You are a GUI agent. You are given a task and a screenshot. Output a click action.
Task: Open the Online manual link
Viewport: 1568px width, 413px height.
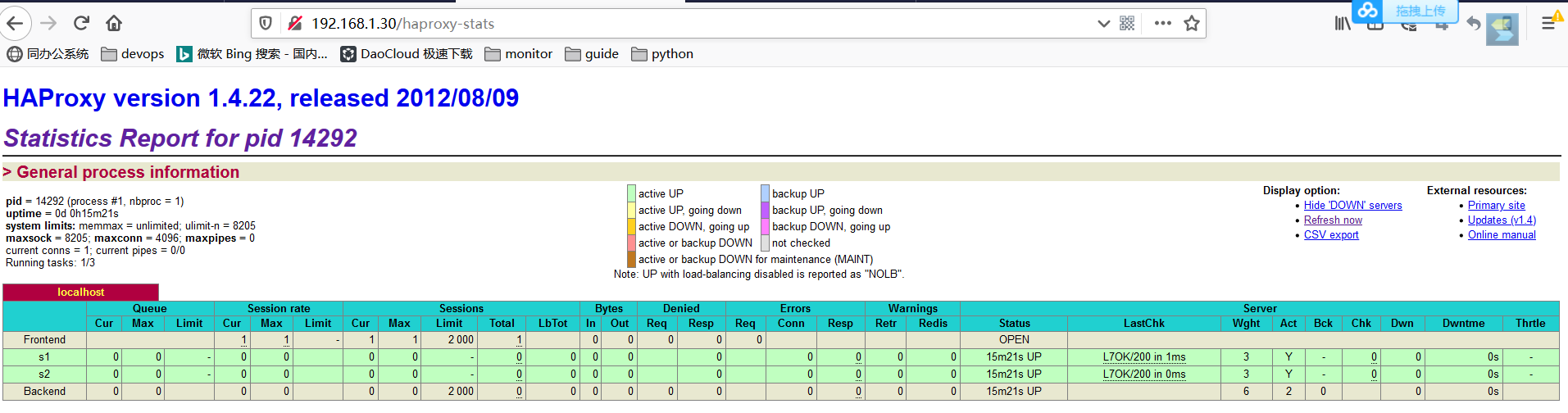pyautogui.click(x=1502, y=235)
